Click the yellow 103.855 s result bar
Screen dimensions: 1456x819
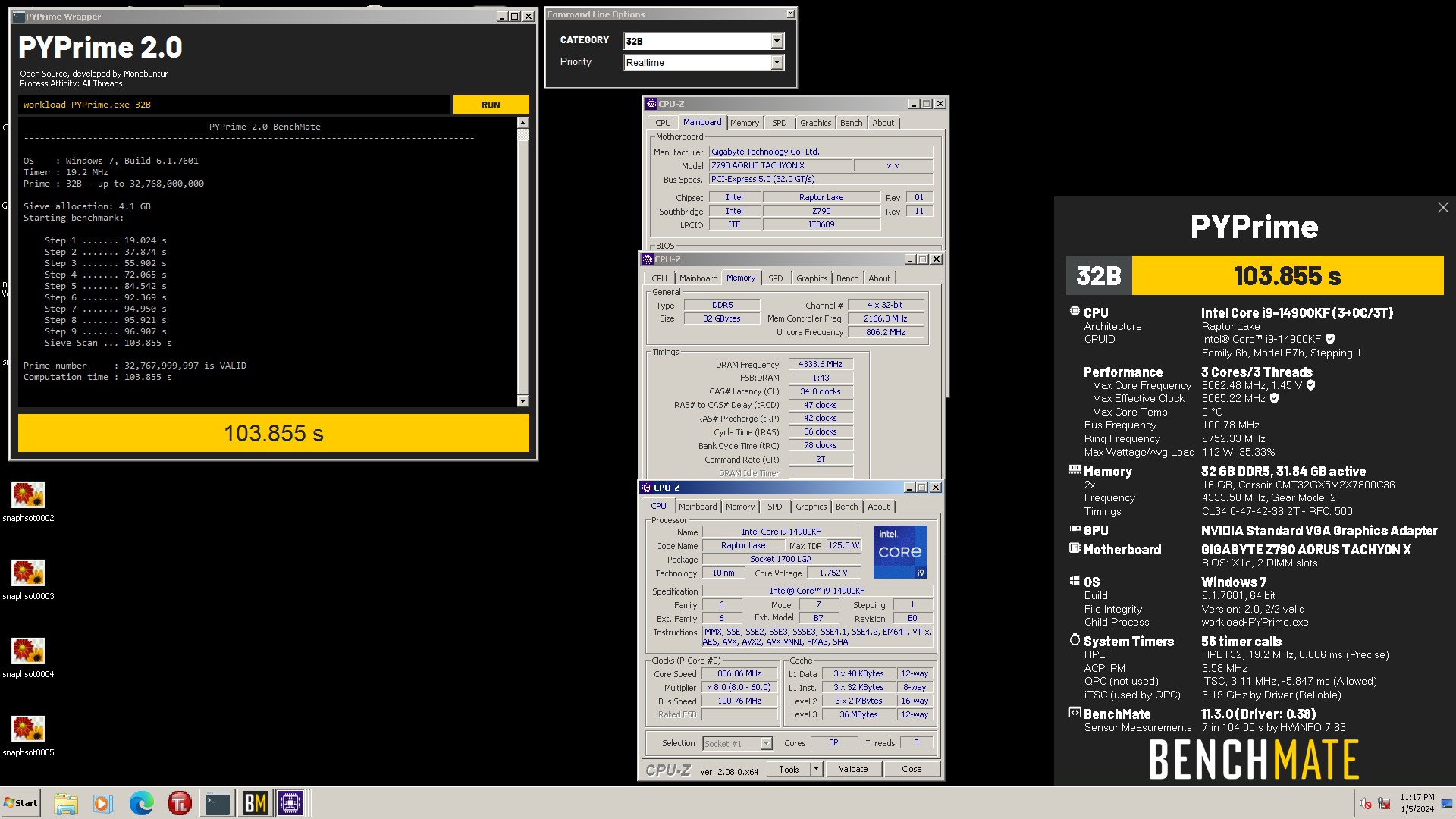[274, 433]
